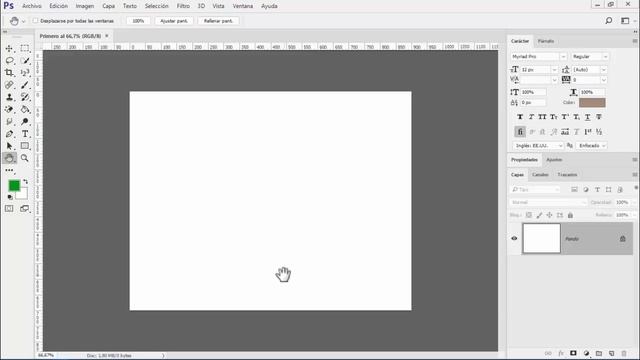The image size is (640, 360).
Task: Select the Eraser tool
Action: click(9, 109)
